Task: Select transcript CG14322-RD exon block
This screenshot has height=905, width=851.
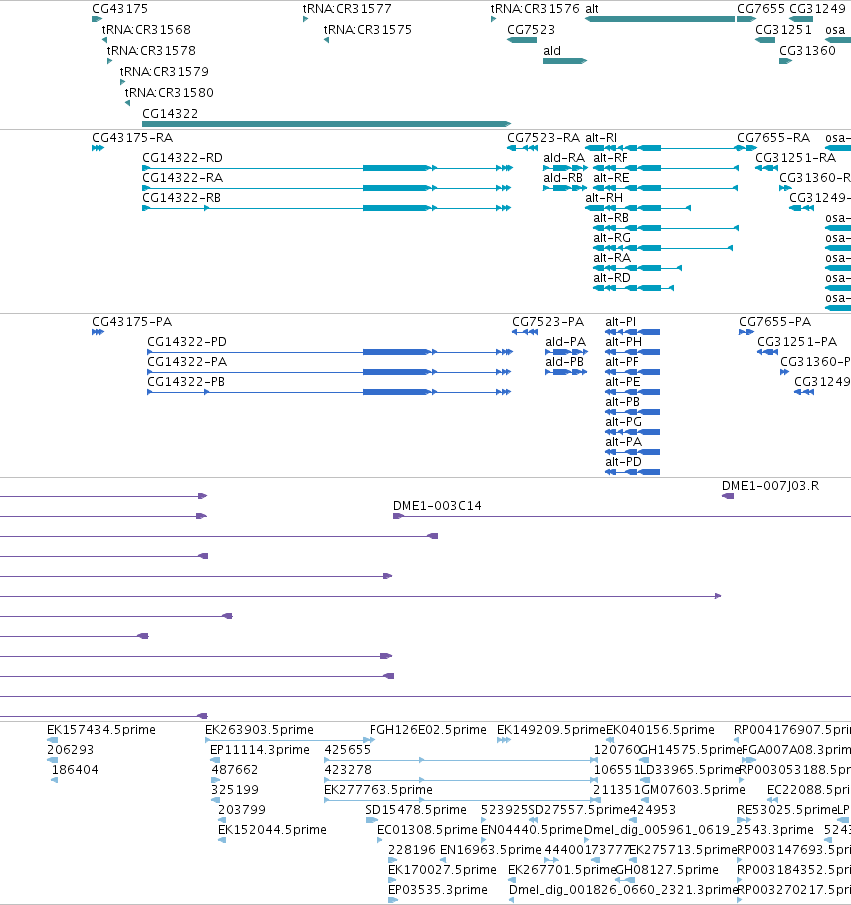Action: point(396,168)
